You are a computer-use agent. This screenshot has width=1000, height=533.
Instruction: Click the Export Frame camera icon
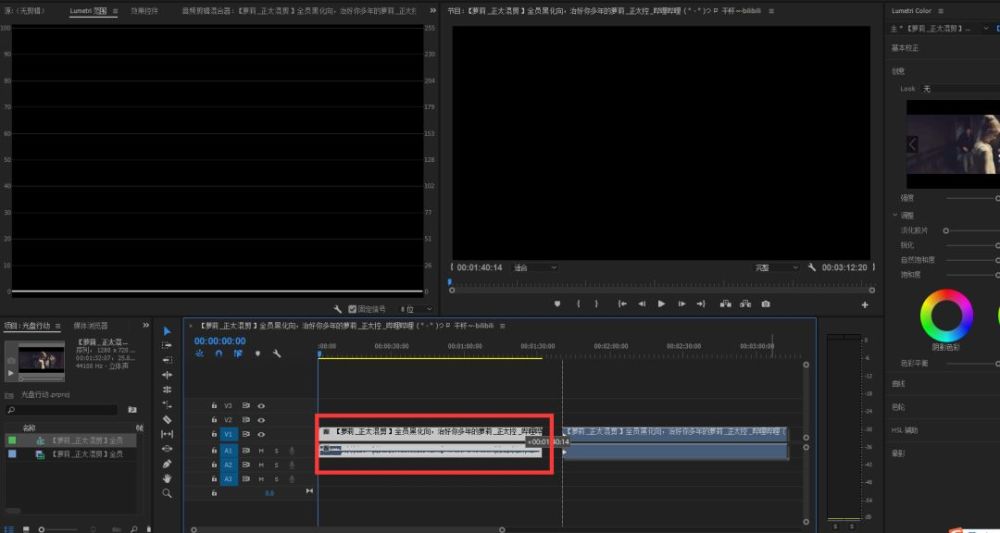(x=766, y=304)
